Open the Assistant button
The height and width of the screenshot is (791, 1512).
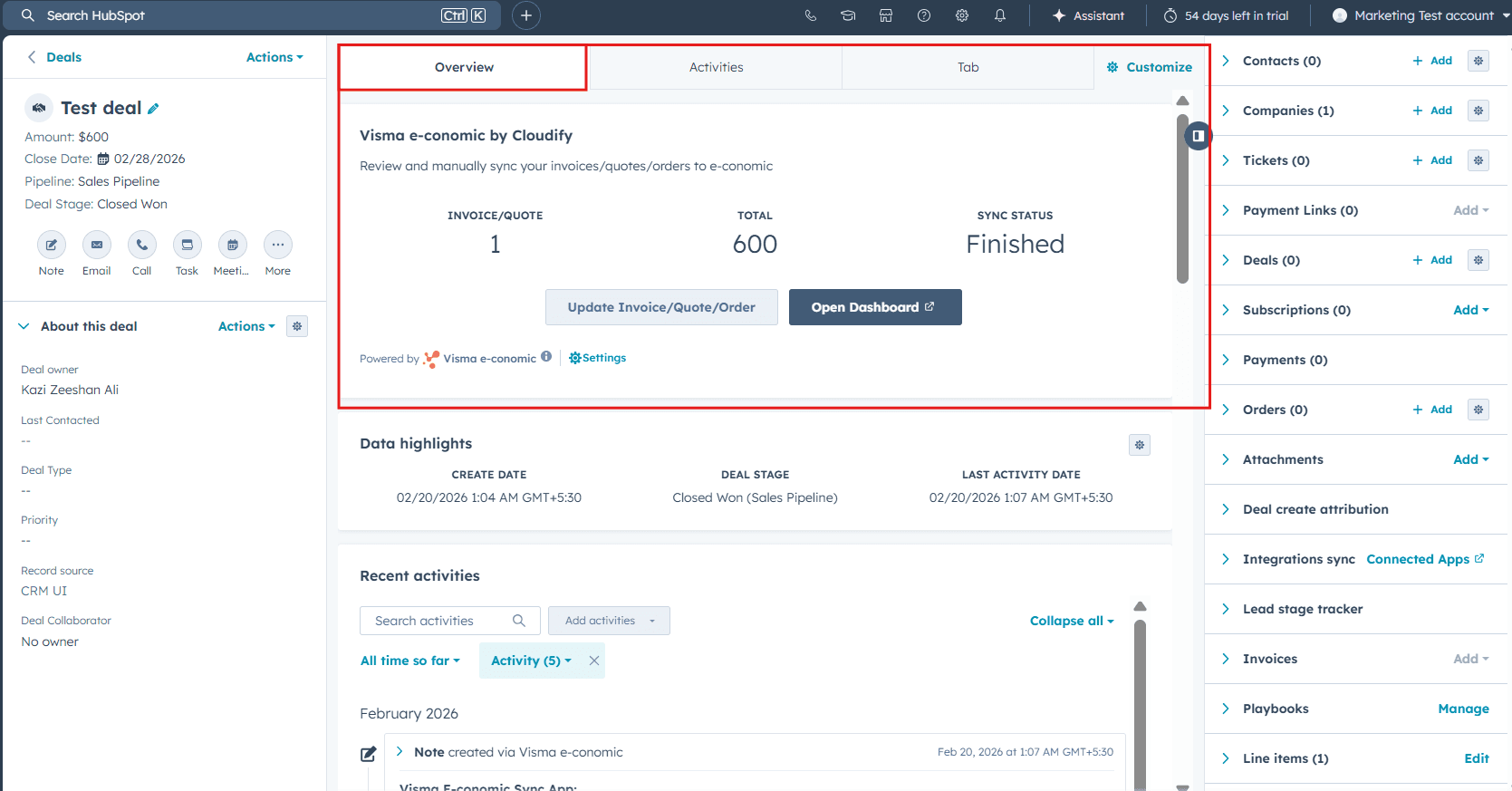(1088, 15)
